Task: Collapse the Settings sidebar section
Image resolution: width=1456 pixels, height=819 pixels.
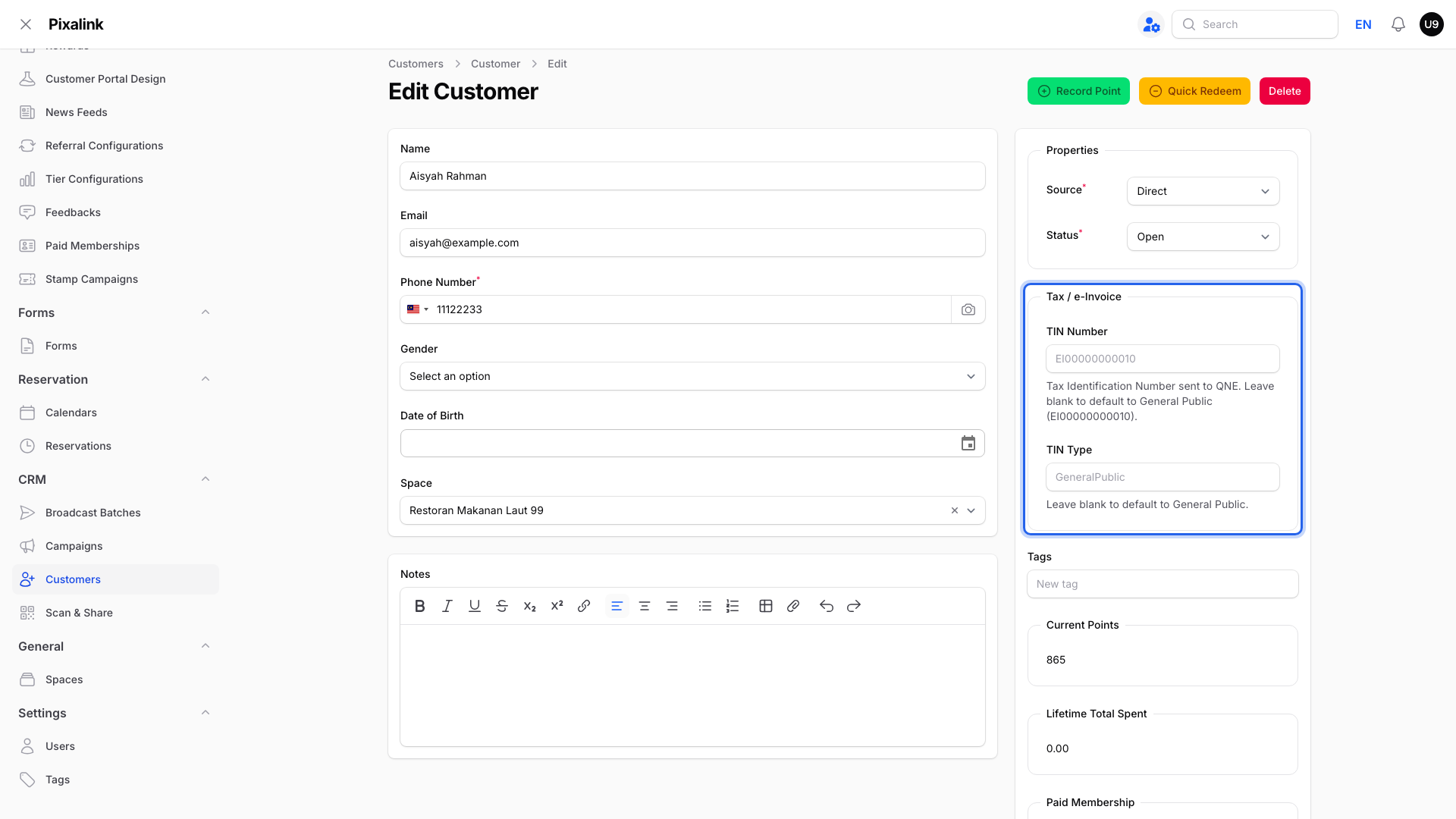Action: tap(206, 713)
